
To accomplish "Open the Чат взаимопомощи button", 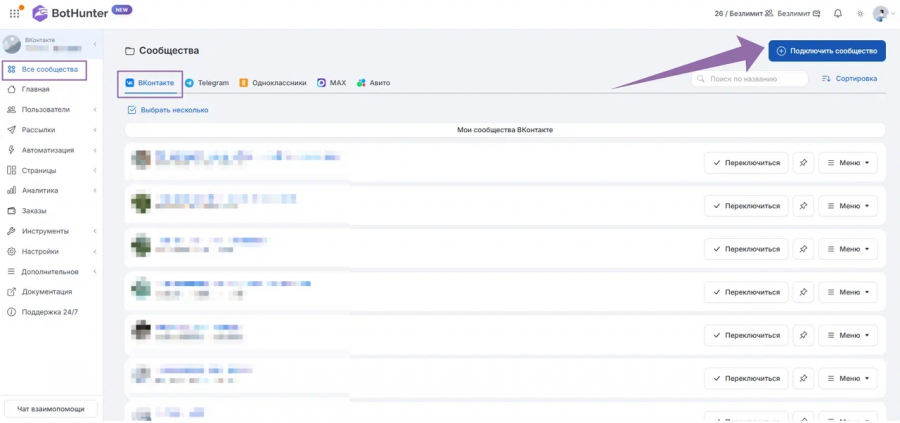I will (x=51, y=409).
